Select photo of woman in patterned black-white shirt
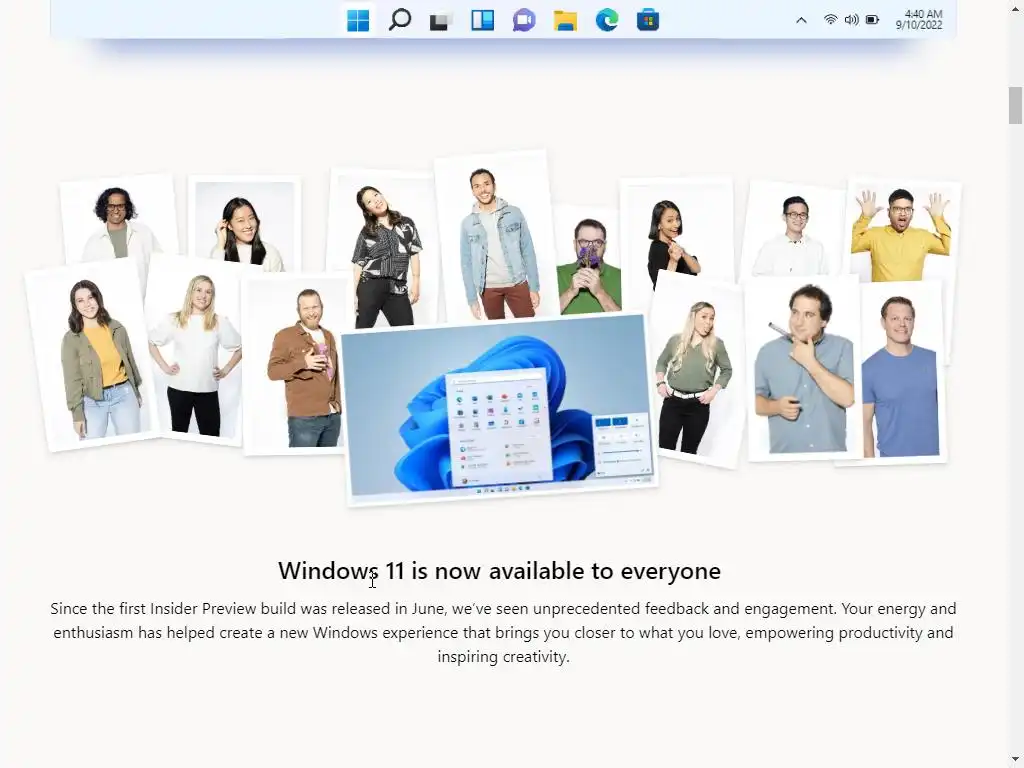The image size is (1024, 768). (x=385, y=248)
